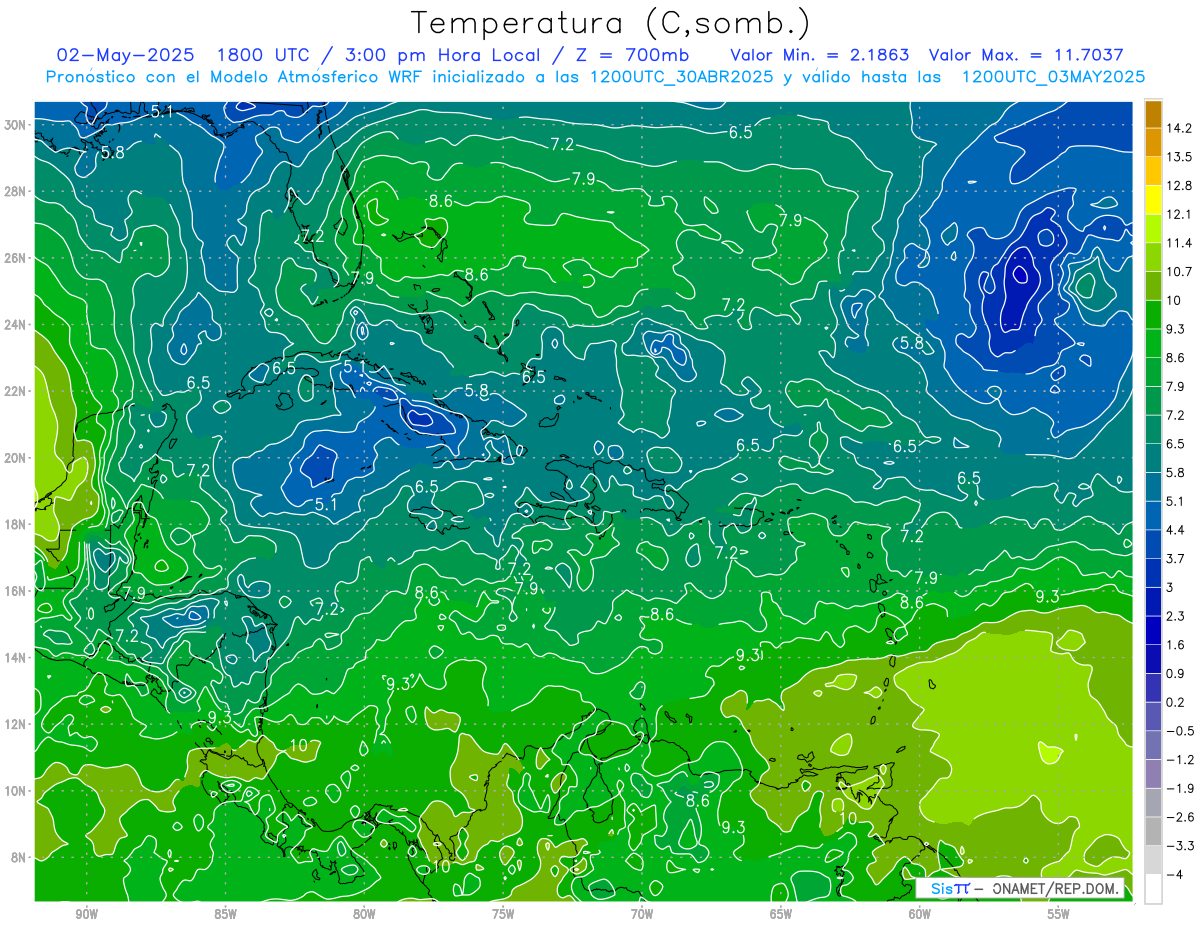Click the 1.6 value on color scale
The image size is (1200, 927).
pos(1177,645)
